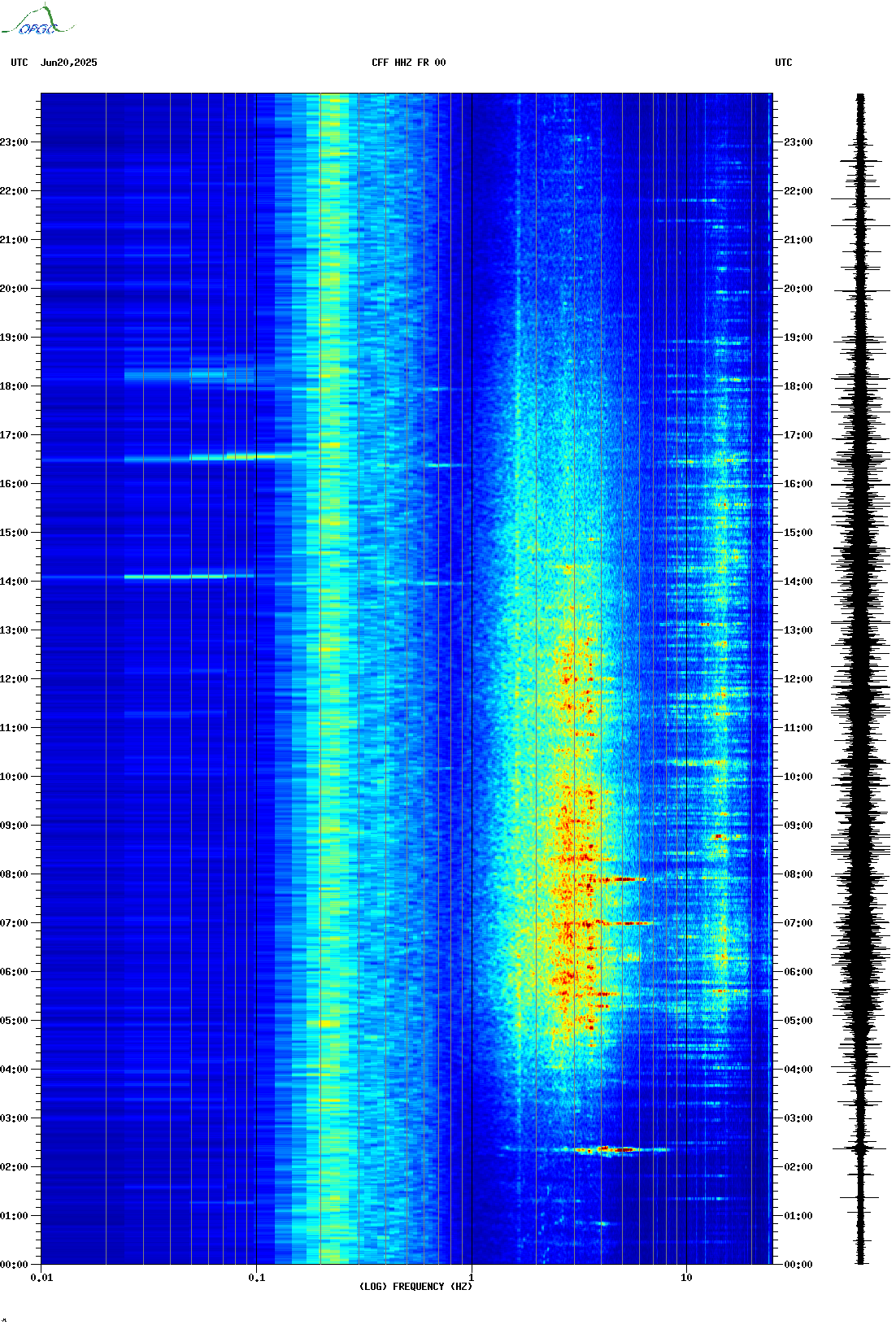The image size is (896, 1329).
Task: Click the station label CFF HHZ FR 00
Action: point(409,63)
